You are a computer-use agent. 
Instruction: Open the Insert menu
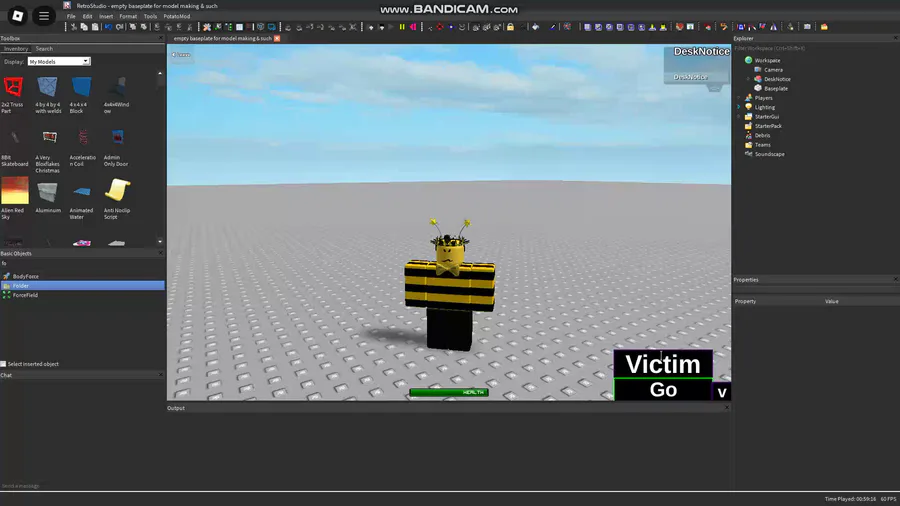pyautogui.click(x=106, y=17)
